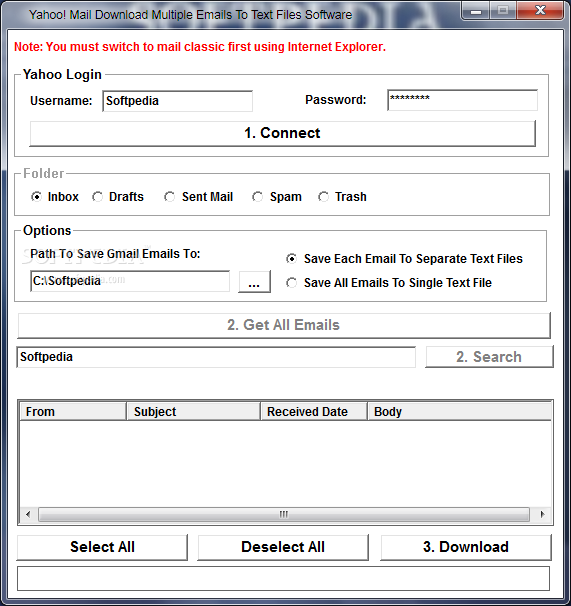
Task: Click the Password input field
Action: point(462,100)
